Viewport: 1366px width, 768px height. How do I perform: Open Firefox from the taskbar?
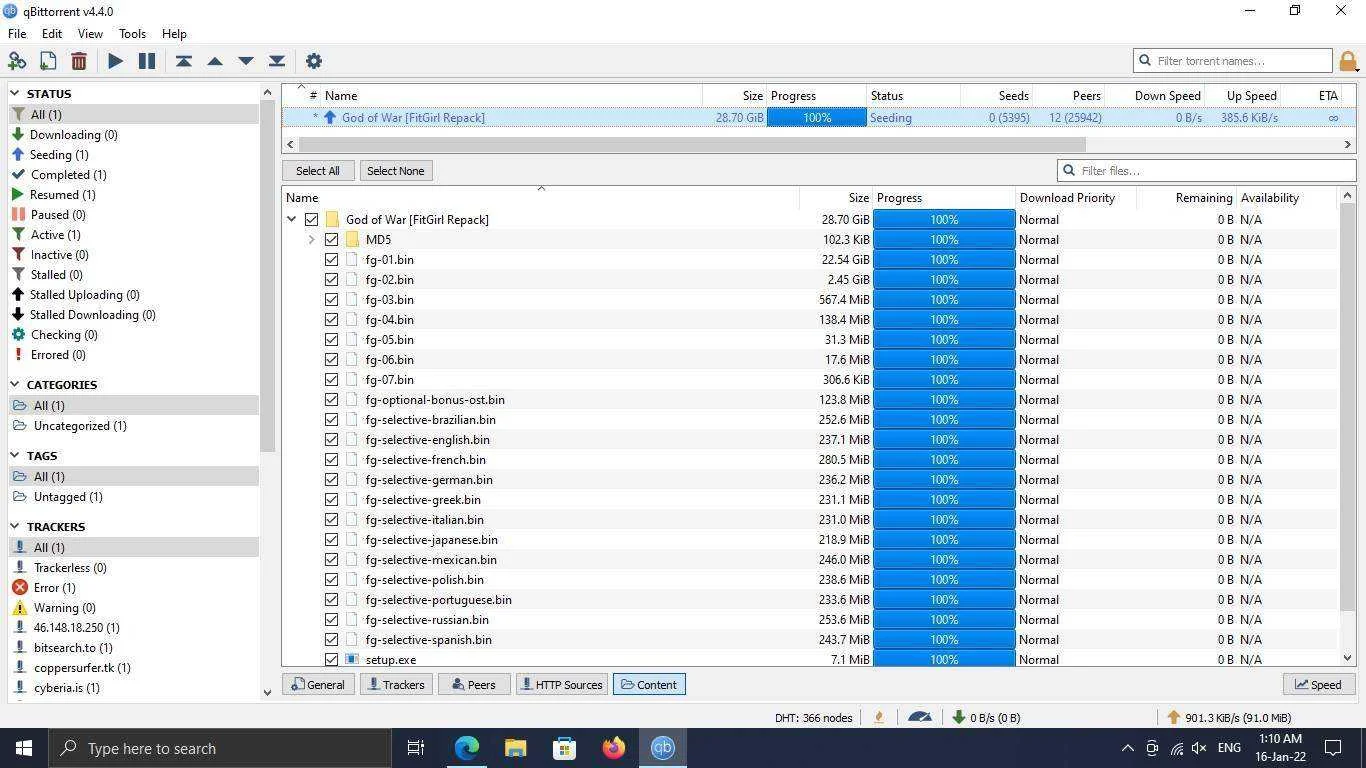(x=613, y=748)
